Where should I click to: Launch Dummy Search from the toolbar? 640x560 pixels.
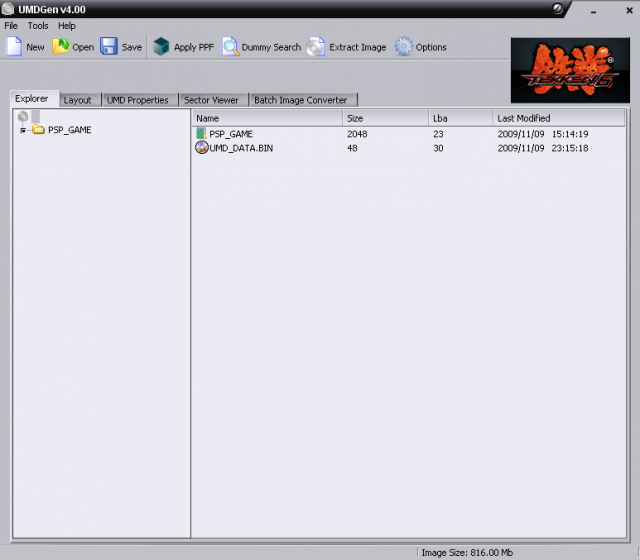coord(230,47)
